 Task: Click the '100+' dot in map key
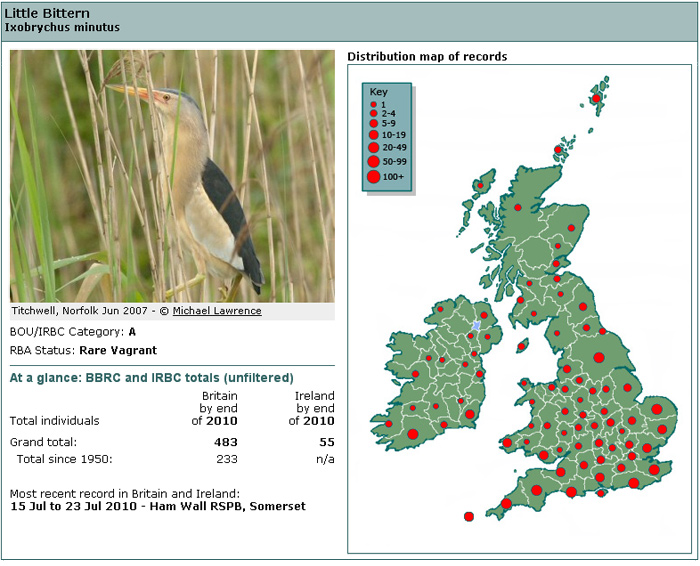(374, 177)
